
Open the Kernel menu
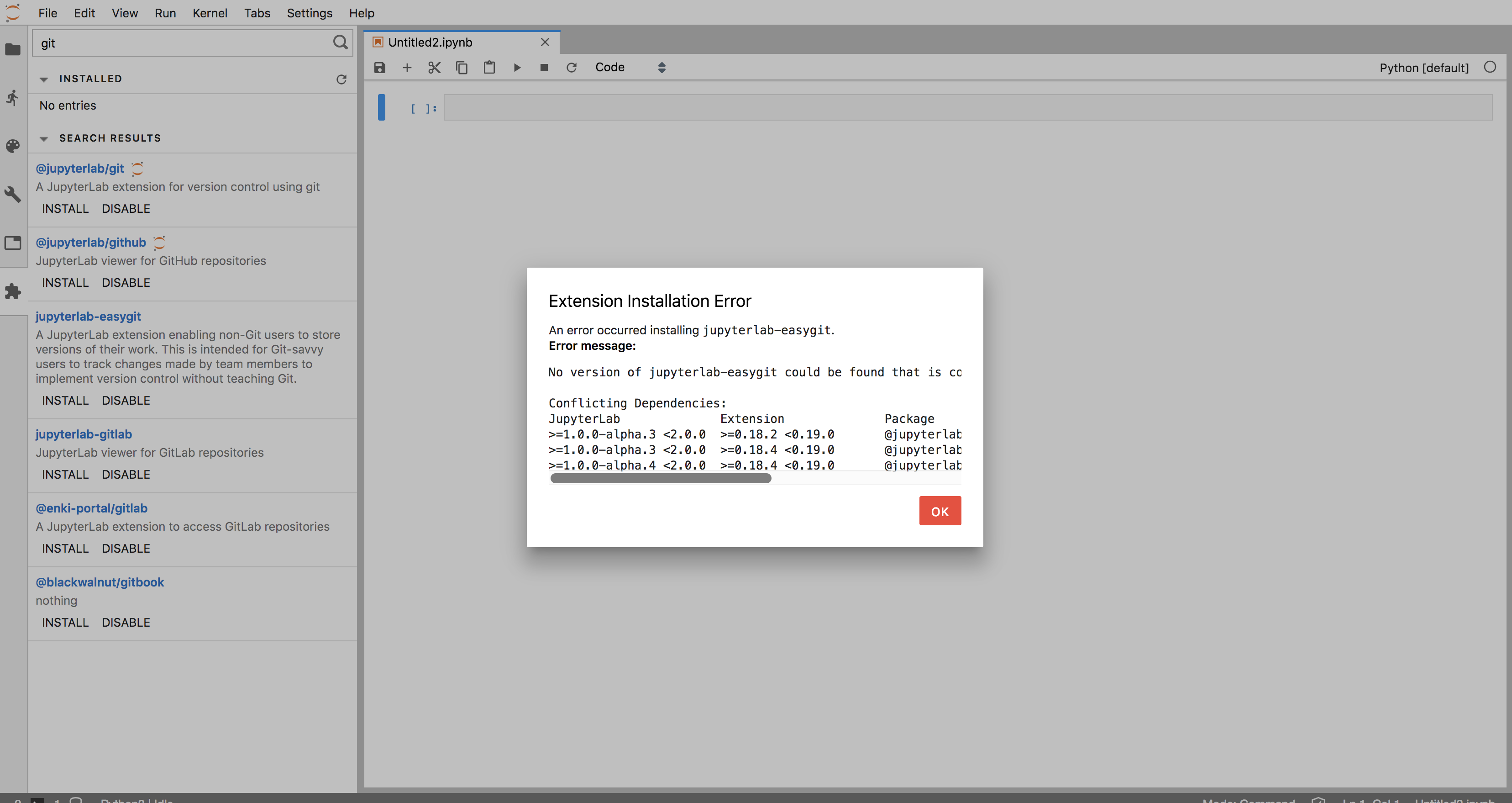210,13
